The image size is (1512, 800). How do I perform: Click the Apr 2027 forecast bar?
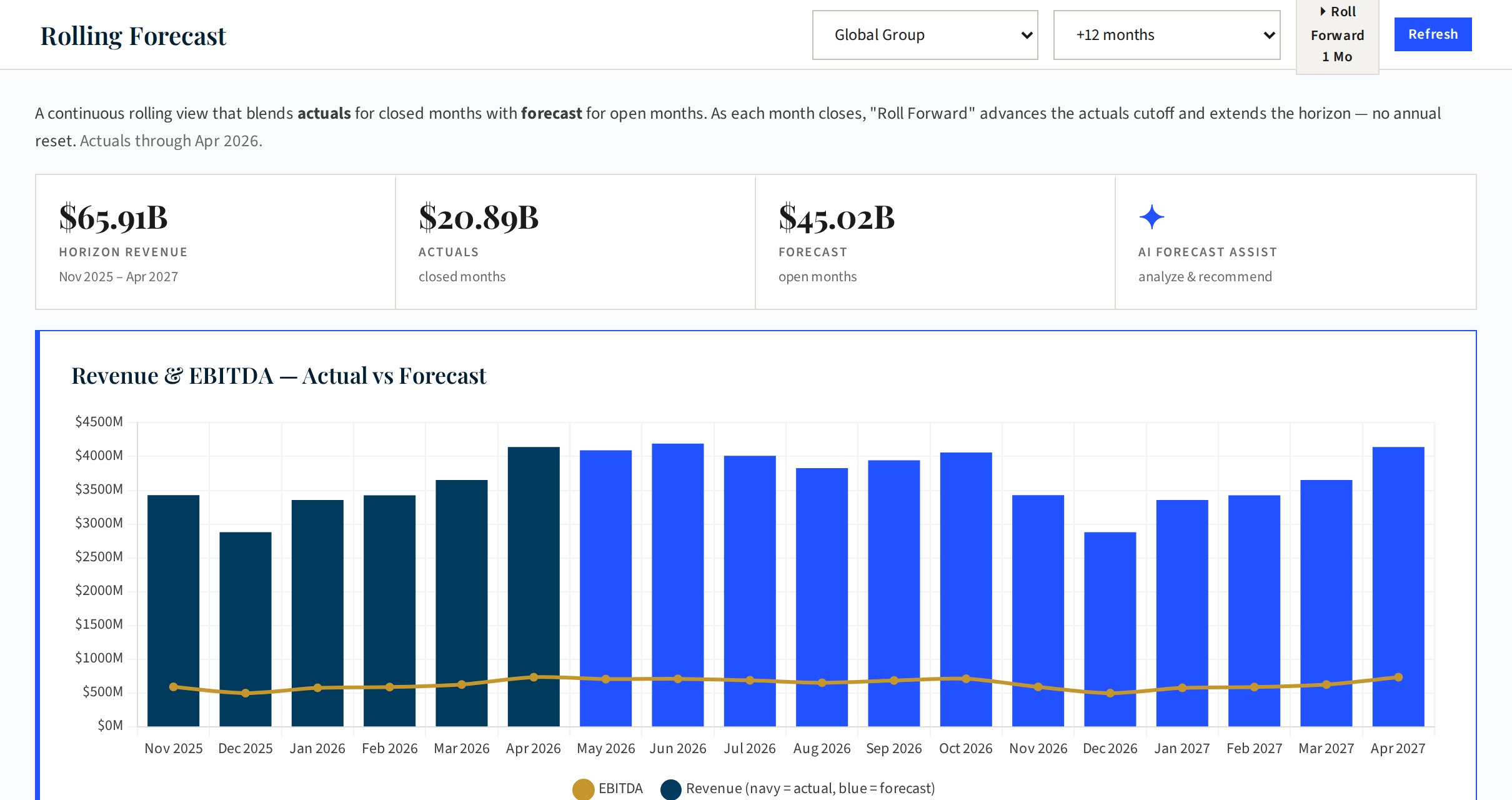(1398, 586)
